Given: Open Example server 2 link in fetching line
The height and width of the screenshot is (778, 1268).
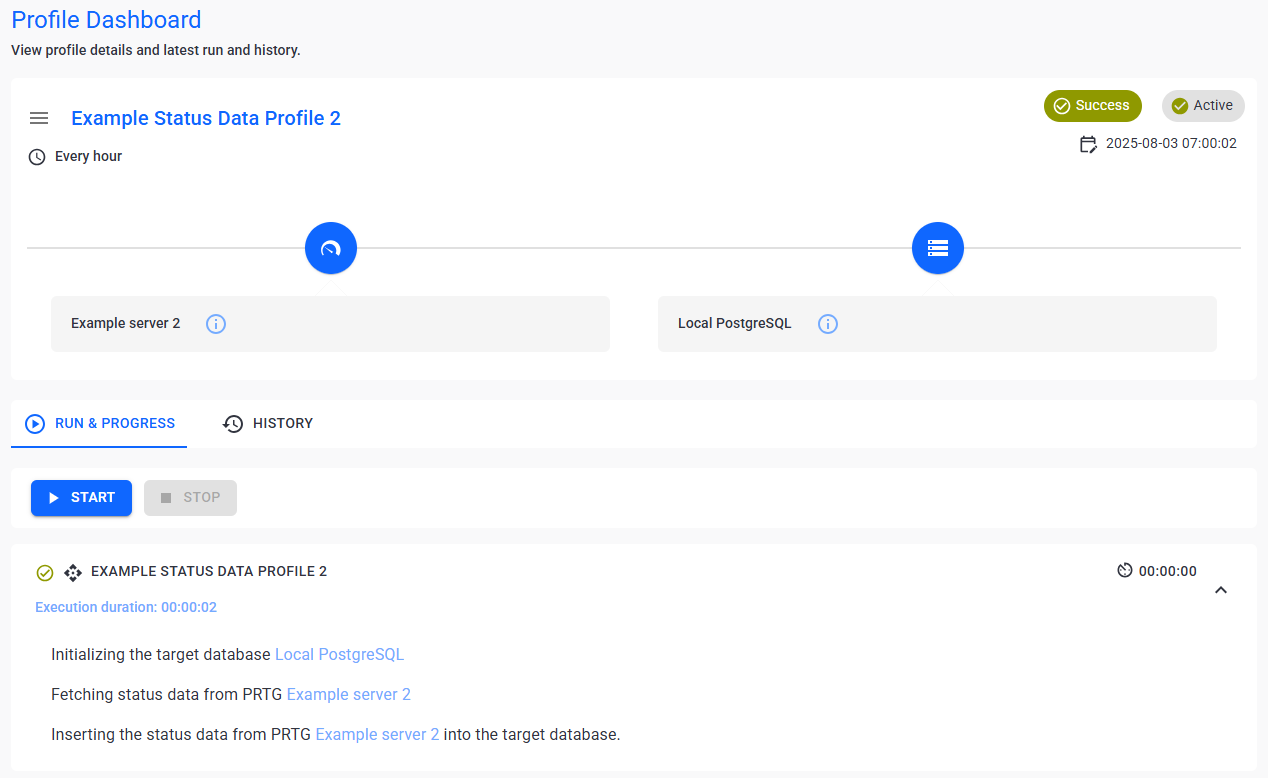Looking at the screenshot, I should [349, 695].
